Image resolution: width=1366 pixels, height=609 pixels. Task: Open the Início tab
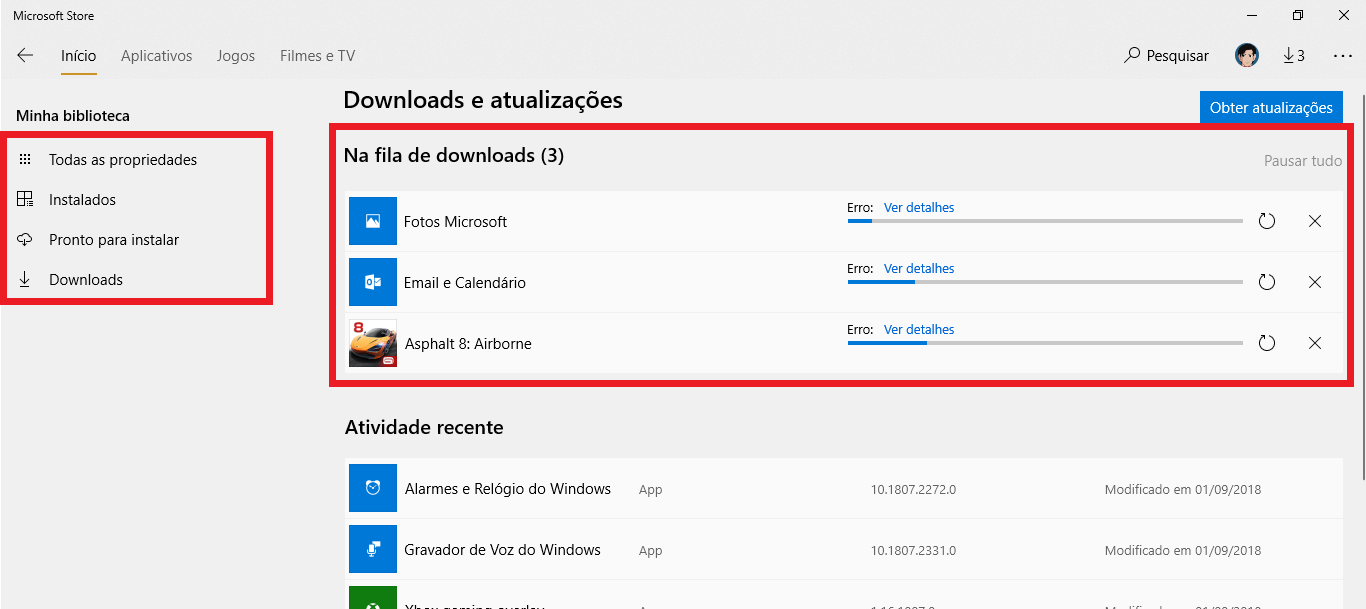(78, 56)
